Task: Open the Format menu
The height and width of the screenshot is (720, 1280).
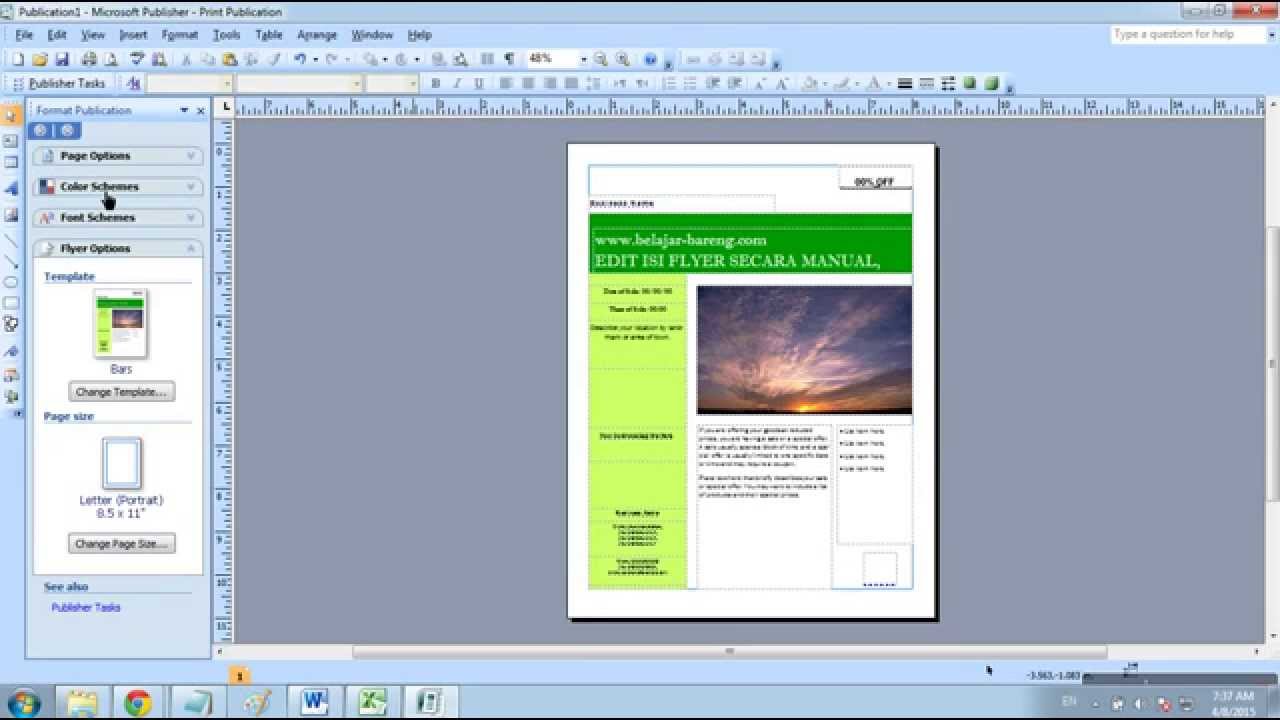Action: pos(180,35)
